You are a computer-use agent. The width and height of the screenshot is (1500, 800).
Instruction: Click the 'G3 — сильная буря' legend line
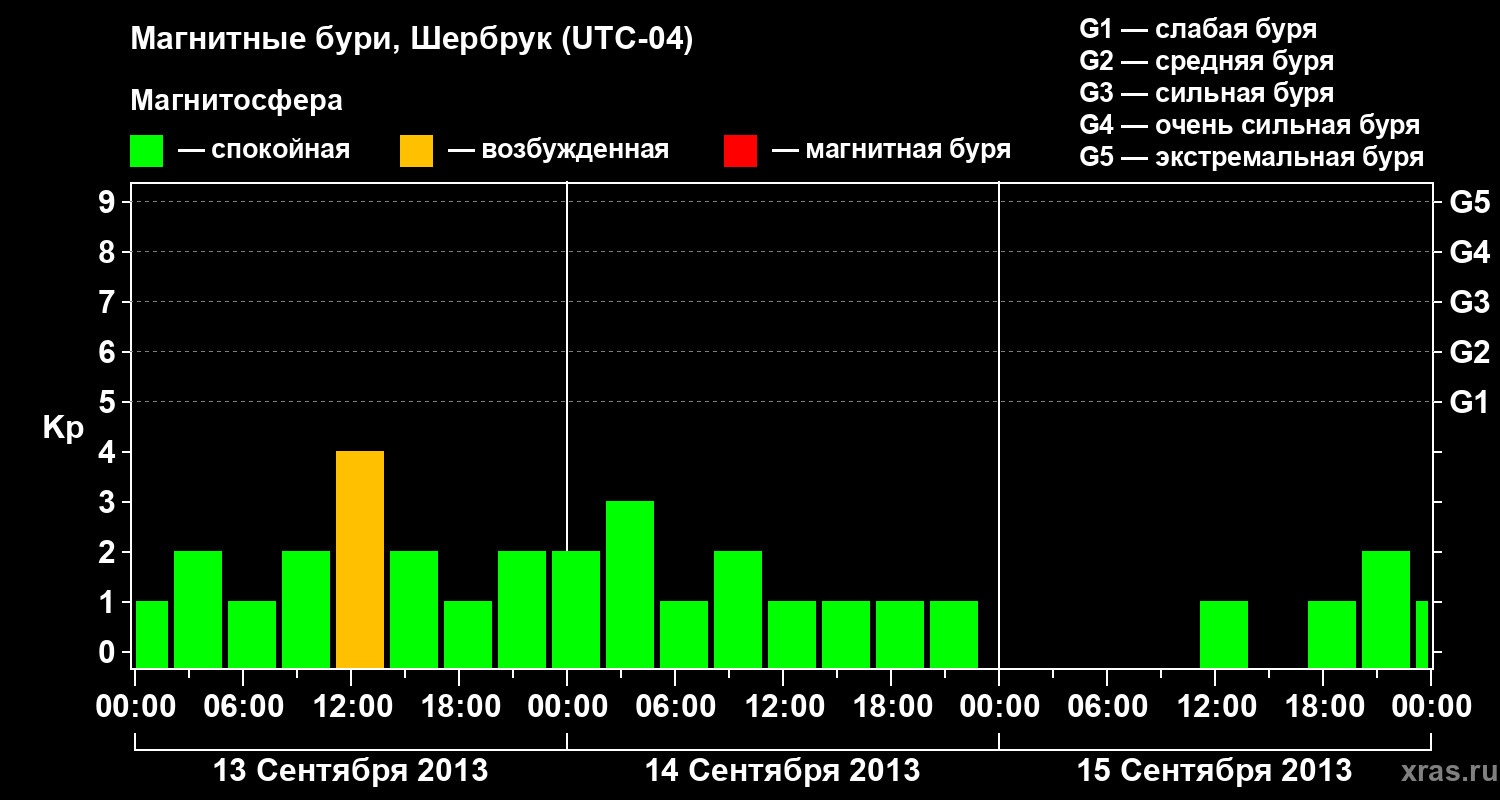point(1207,93)
